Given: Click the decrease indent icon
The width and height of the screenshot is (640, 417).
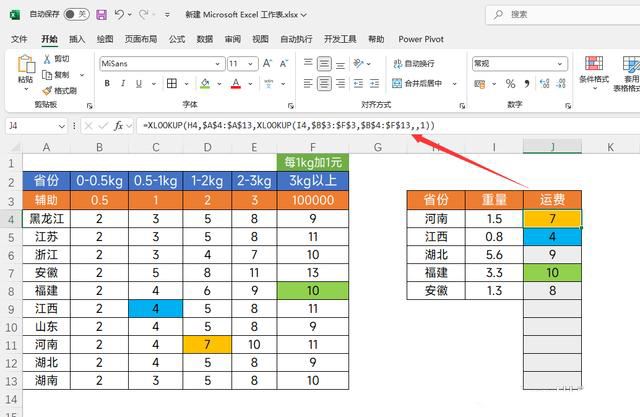Looking at the screenshot, I should [x=358, y=84].
